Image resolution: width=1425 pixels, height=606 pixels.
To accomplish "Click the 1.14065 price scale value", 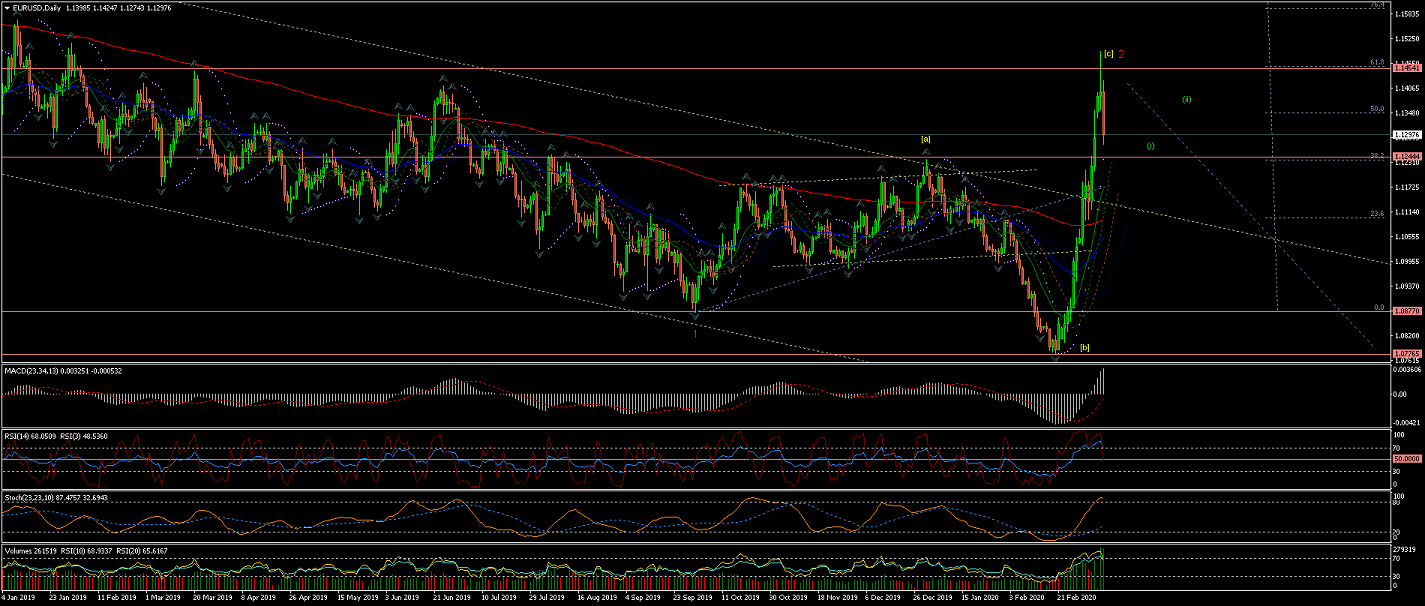I will [x=1406, y=89].
